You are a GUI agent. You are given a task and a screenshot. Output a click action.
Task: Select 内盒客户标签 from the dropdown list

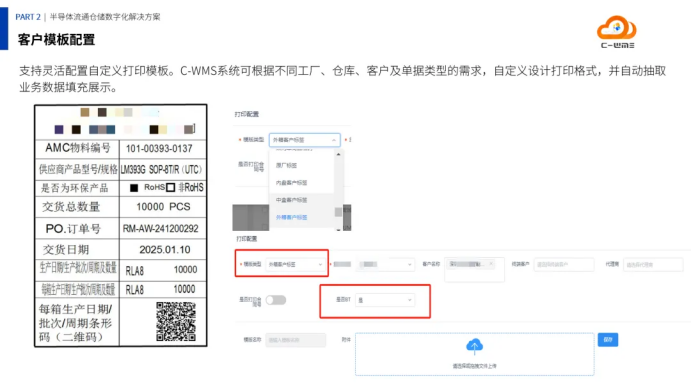(291, 183)
